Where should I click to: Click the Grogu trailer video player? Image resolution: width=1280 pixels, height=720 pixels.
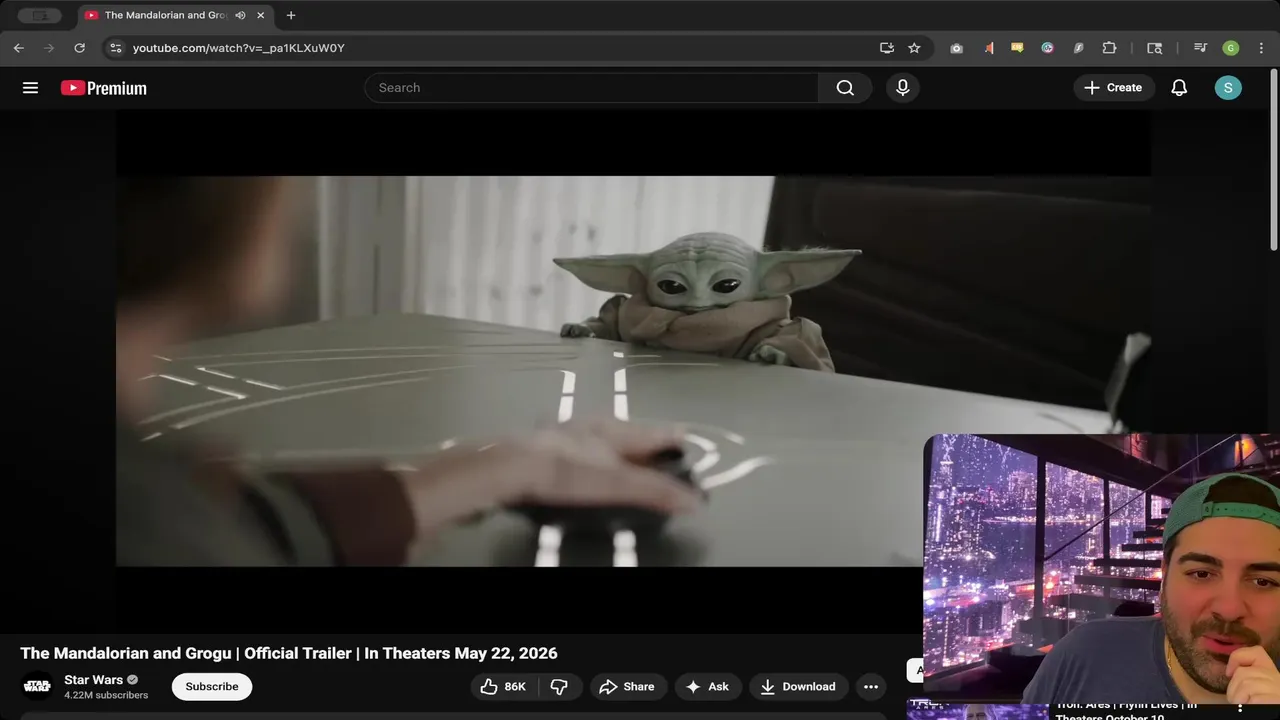633,371
